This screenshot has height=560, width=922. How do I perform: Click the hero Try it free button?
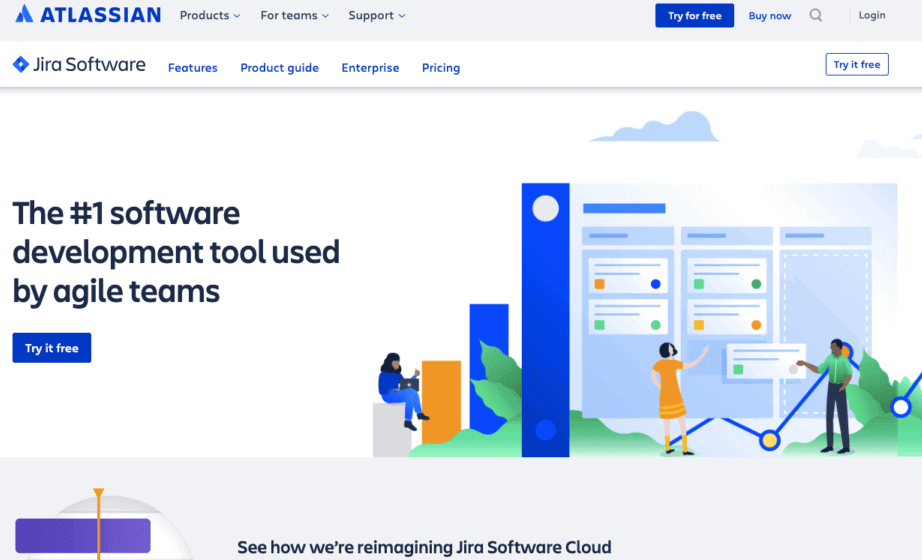[52, 348]
